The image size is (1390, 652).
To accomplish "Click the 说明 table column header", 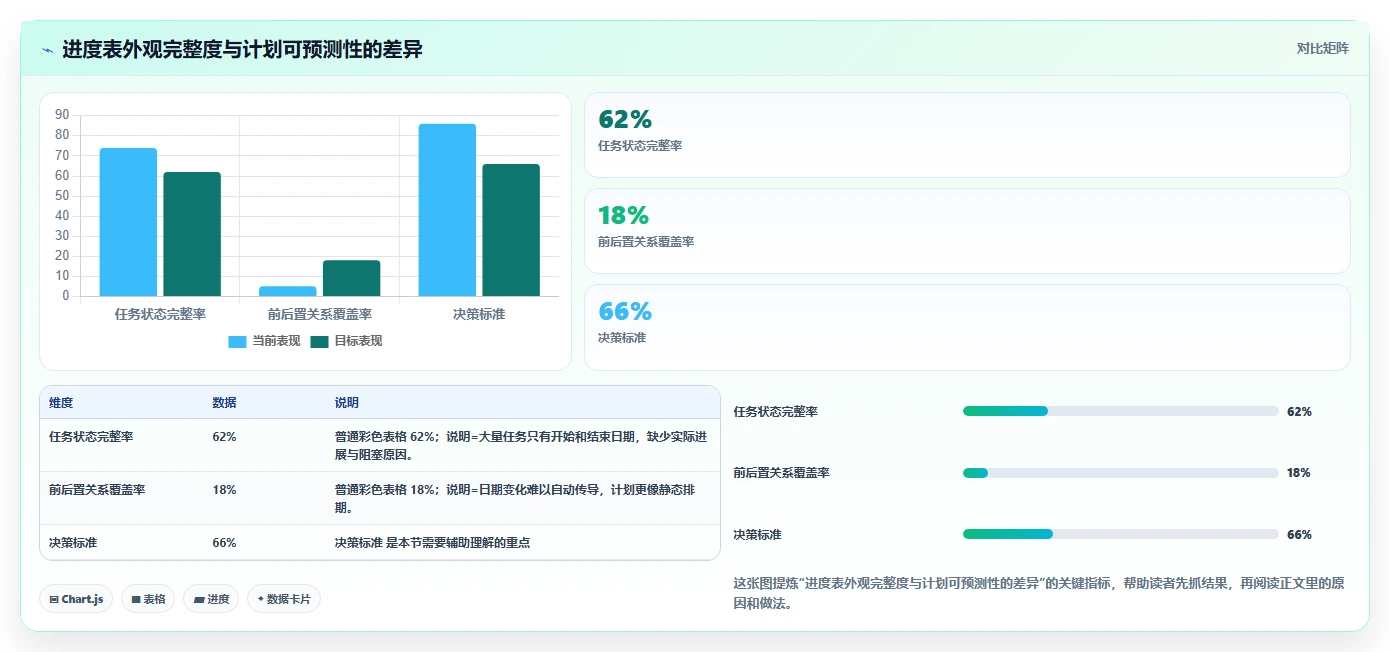I will tap(346, 403).
